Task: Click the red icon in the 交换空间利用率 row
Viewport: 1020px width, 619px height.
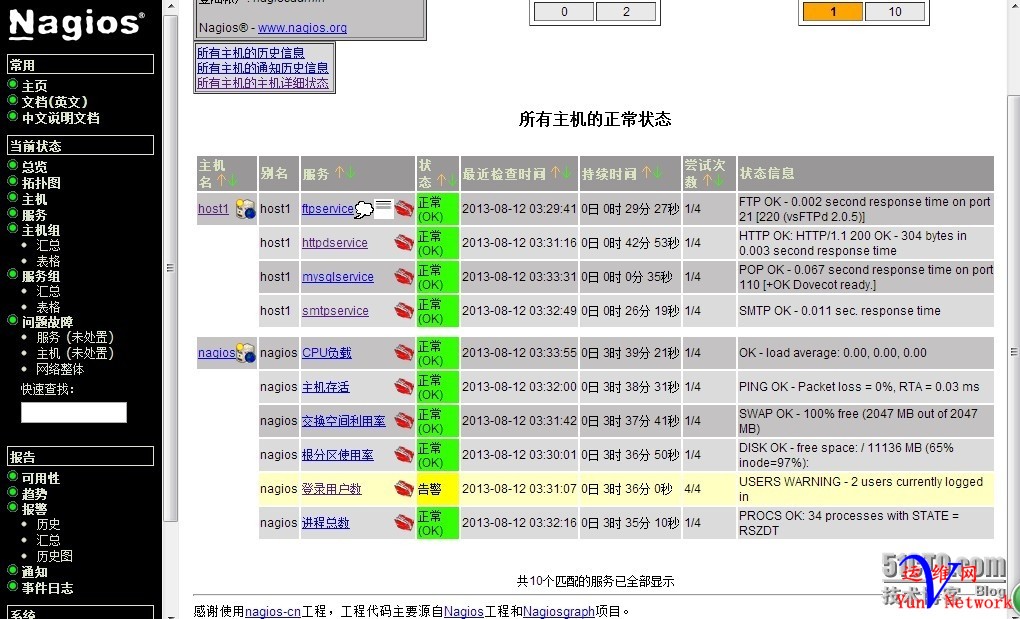Action: click(404, 421)
